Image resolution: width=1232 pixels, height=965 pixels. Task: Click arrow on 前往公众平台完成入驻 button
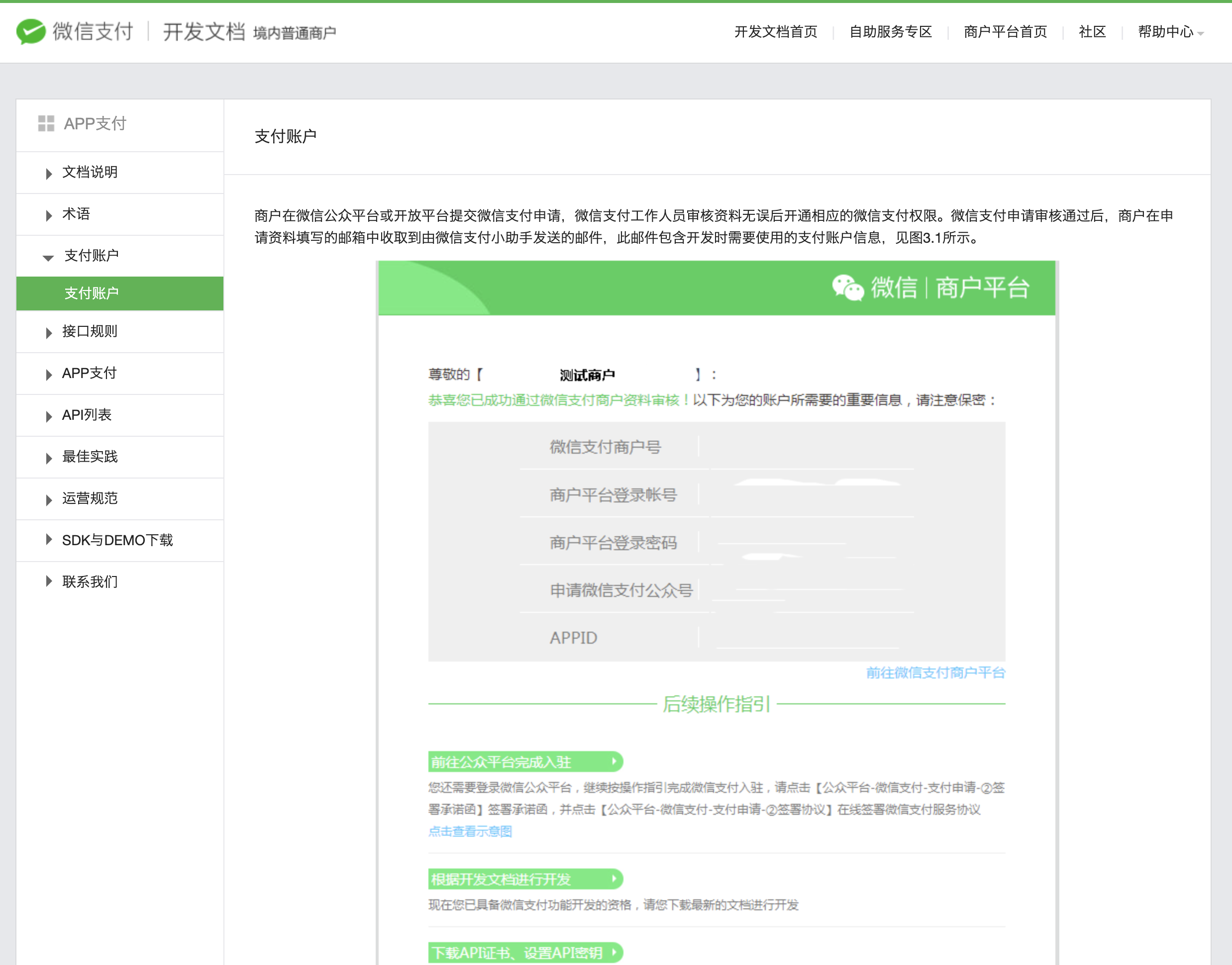pos(614,762)
